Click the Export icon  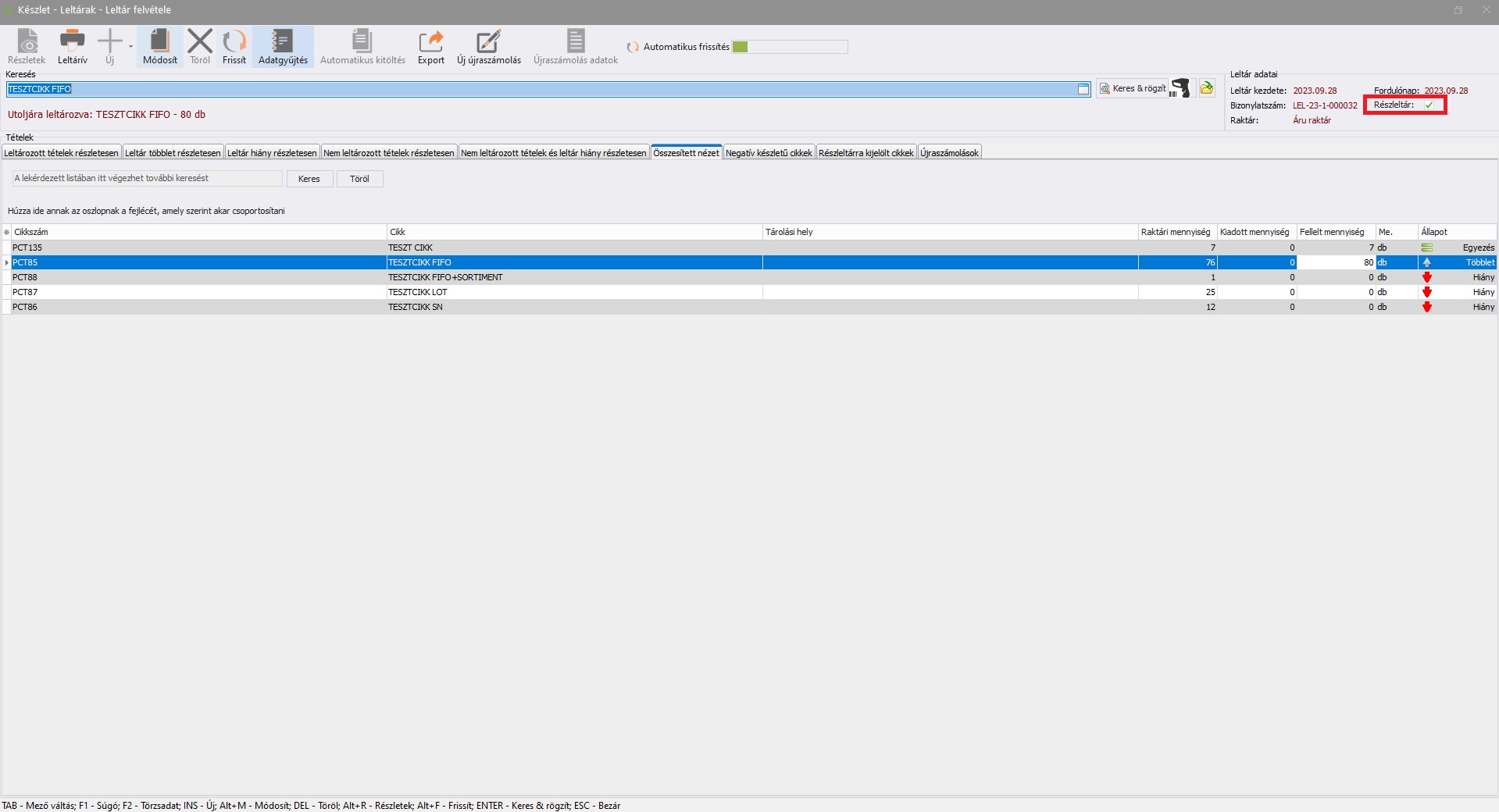click(x=430, y=41)
